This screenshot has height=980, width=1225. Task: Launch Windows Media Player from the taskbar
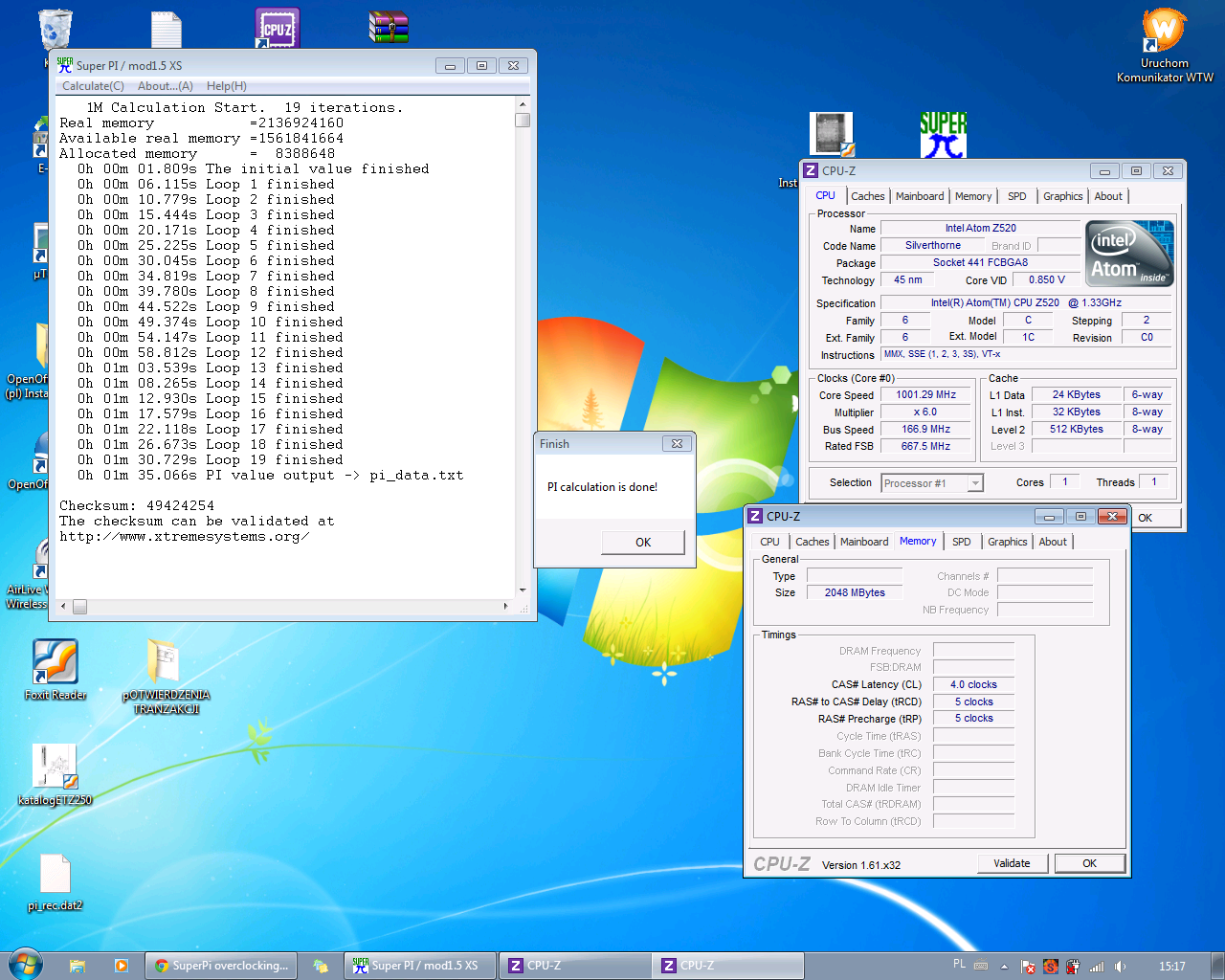[121, 966]
